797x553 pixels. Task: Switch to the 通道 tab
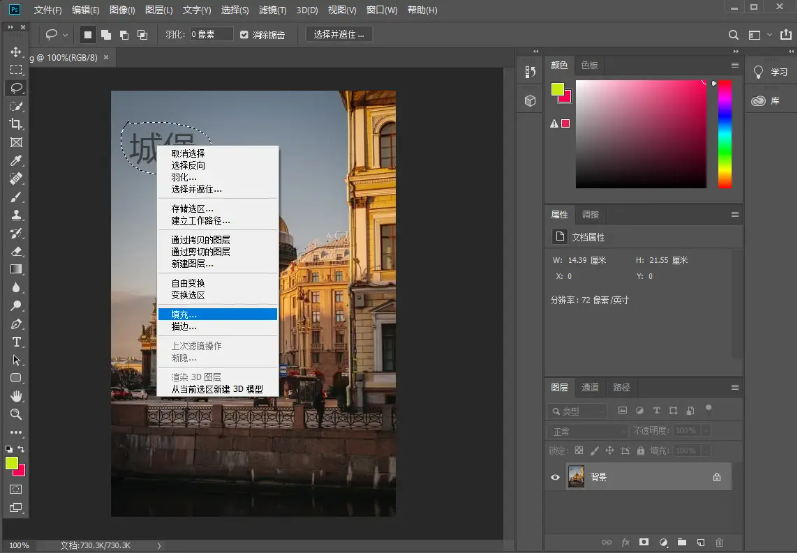coord(590,387)
